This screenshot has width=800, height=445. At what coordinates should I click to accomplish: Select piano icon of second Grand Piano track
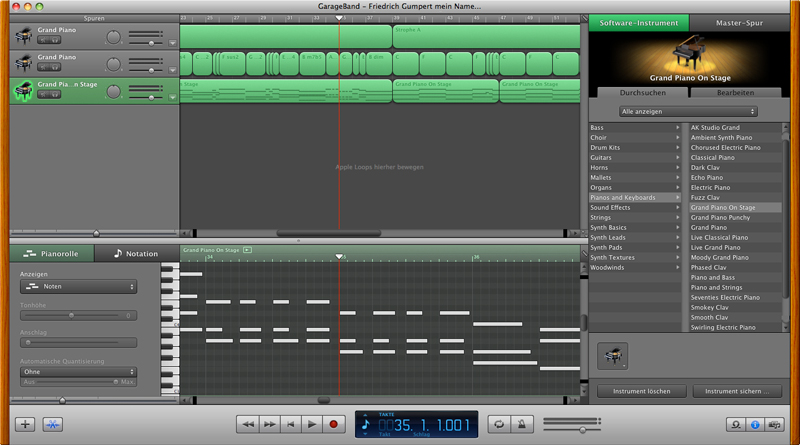click(23, 63)
